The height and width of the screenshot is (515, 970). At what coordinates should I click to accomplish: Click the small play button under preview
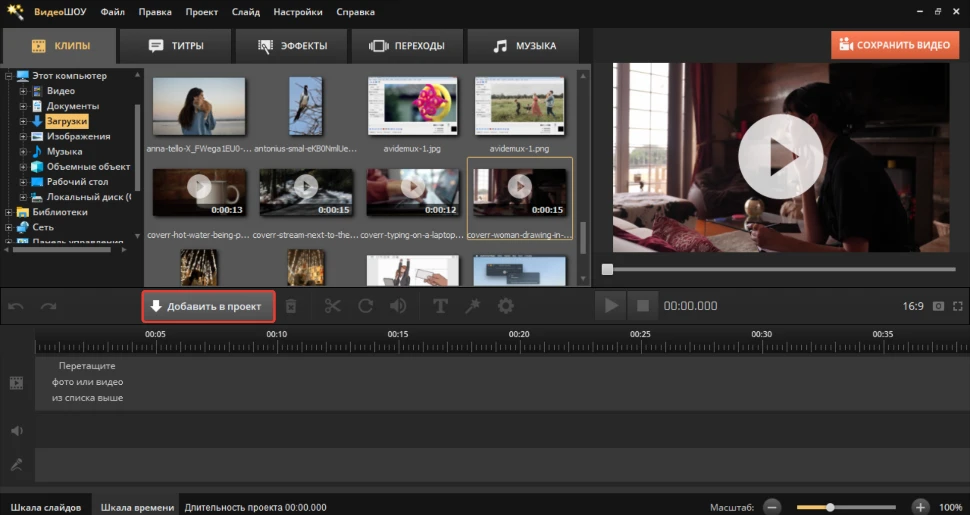click(611, 306)
